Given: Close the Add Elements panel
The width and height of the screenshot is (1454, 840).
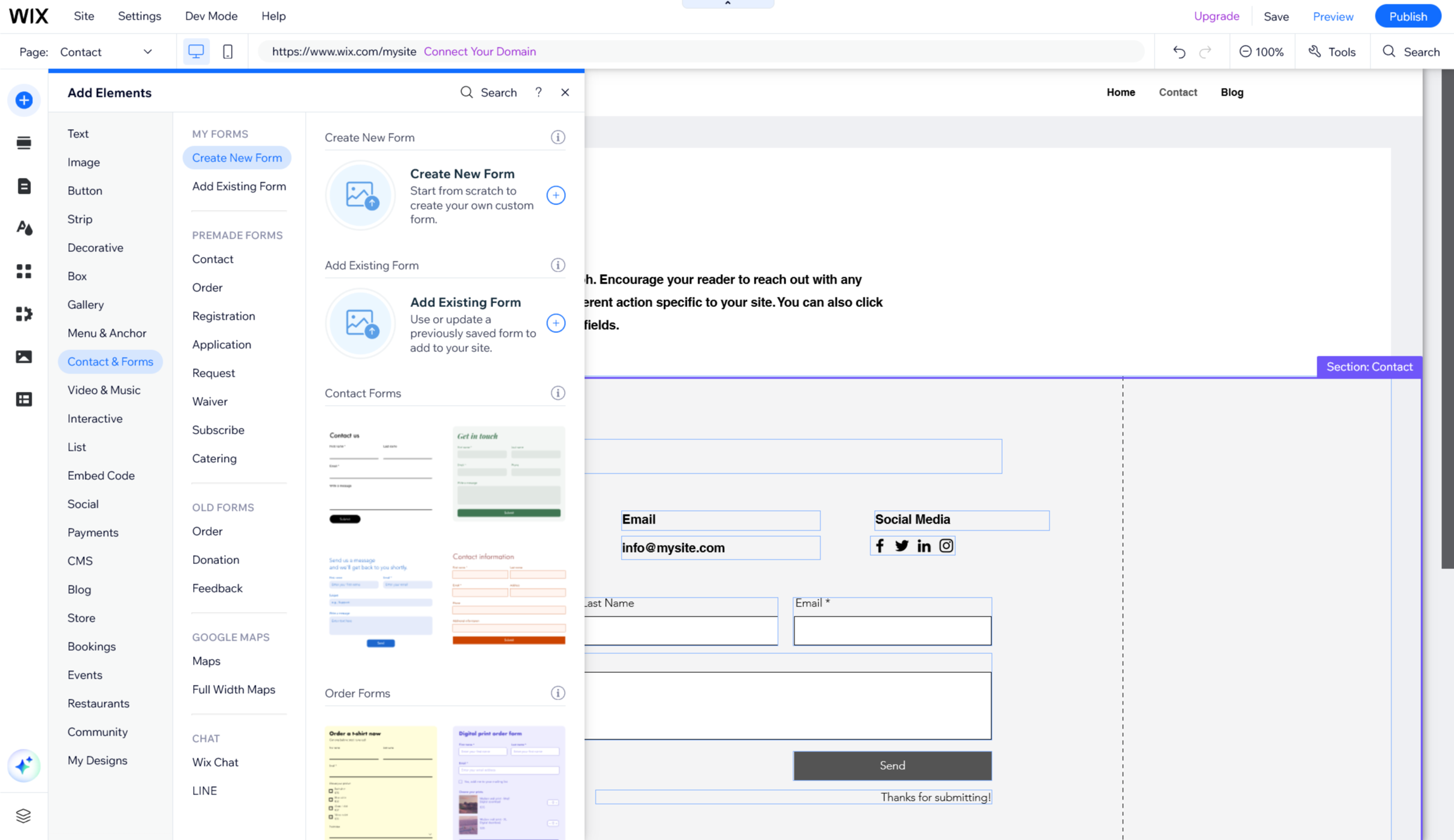Looking at the screenshot, I should coord(565,92).
